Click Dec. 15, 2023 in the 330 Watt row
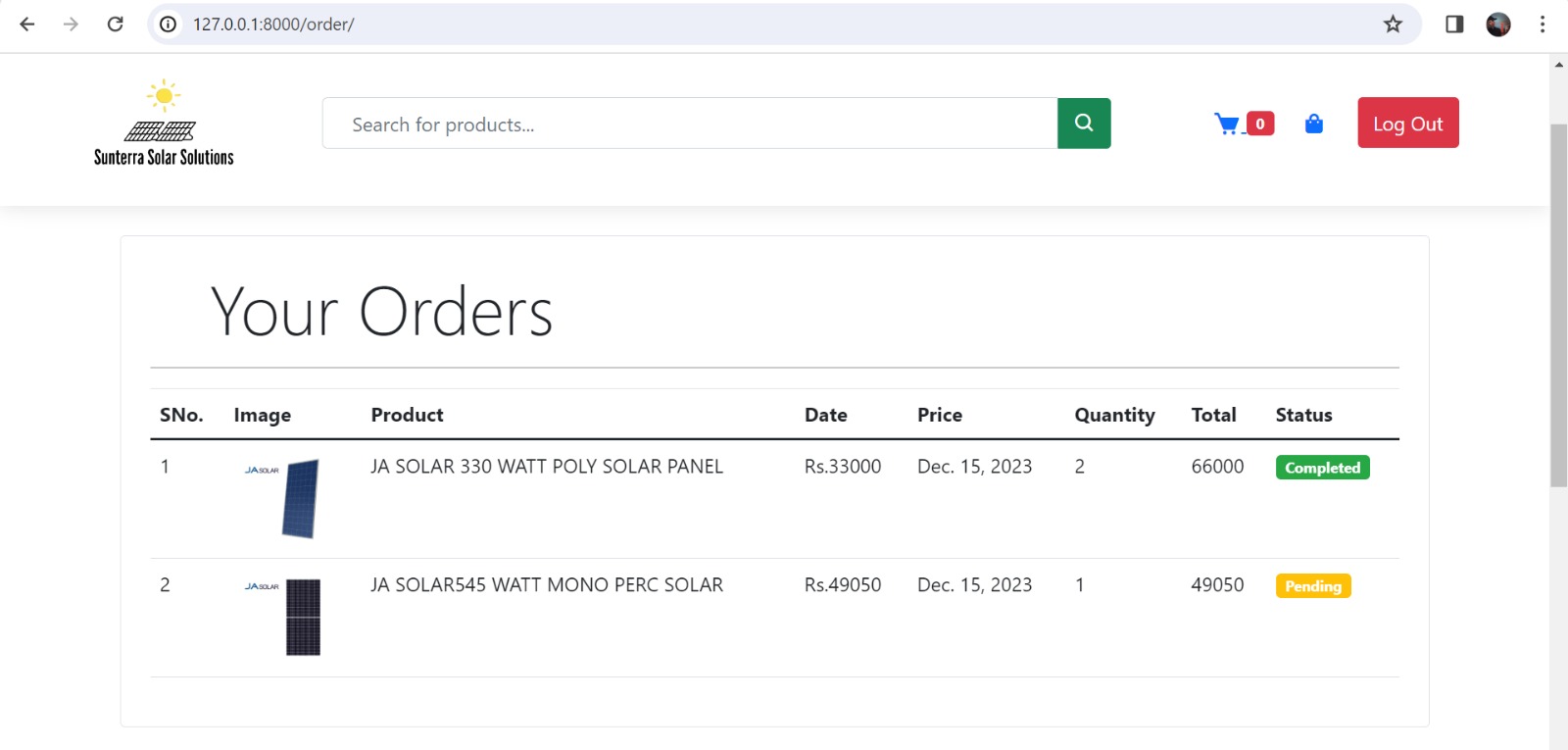 point(974,467)
